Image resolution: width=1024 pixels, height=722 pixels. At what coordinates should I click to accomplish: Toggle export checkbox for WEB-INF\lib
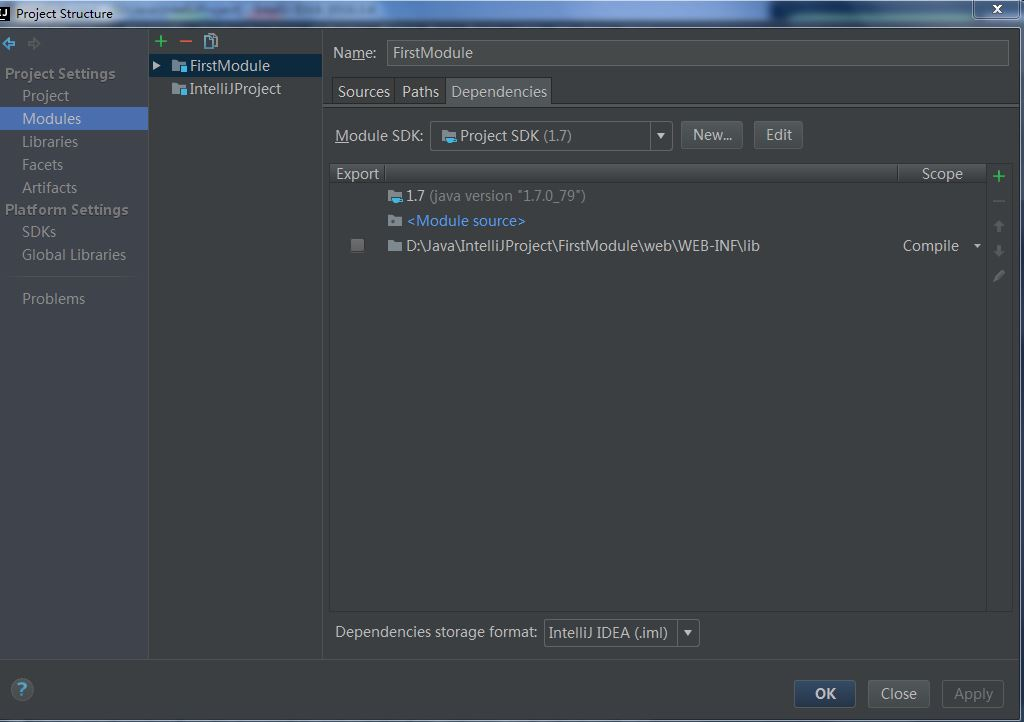click(x=357, y=245)
